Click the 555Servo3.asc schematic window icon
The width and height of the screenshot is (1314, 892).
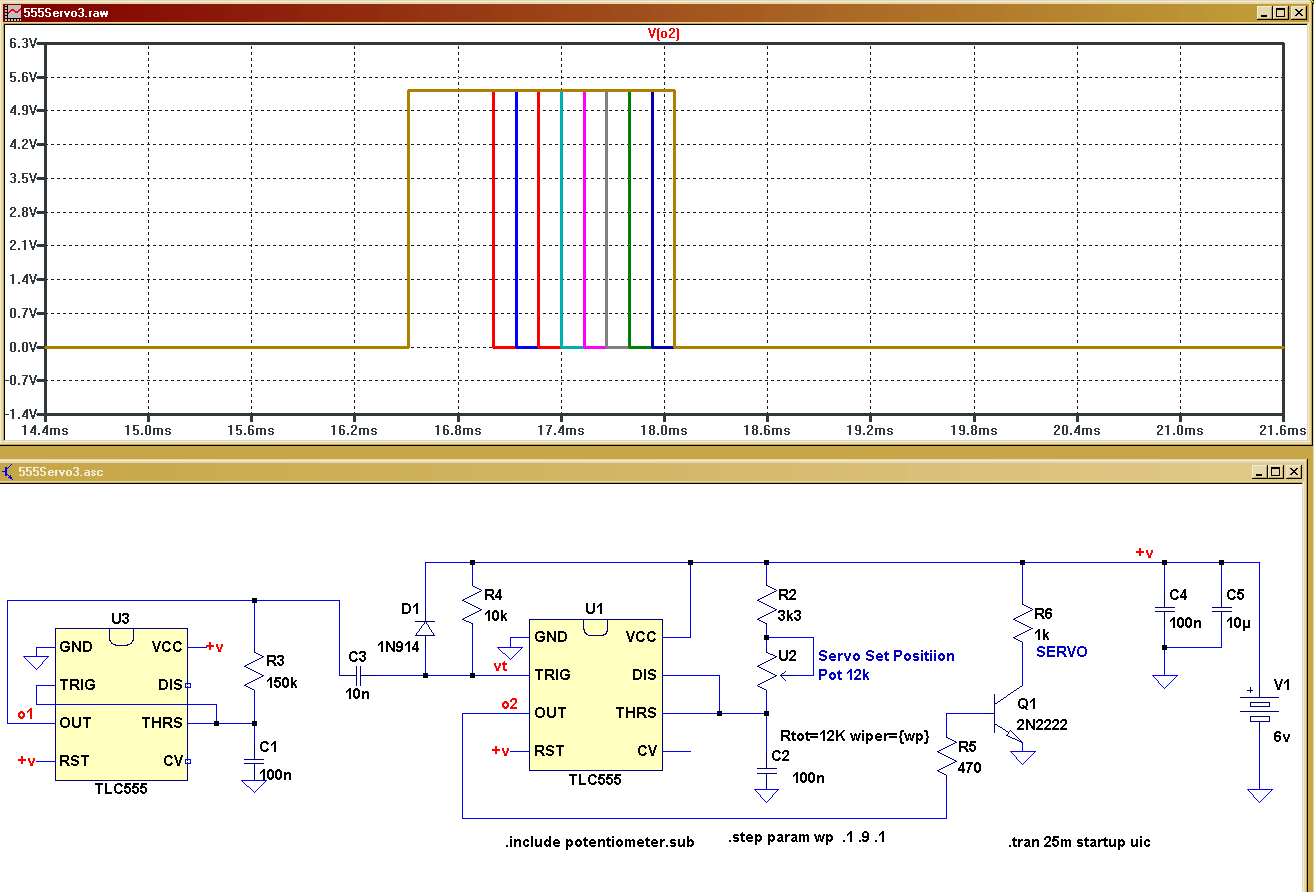coord(9,471)
